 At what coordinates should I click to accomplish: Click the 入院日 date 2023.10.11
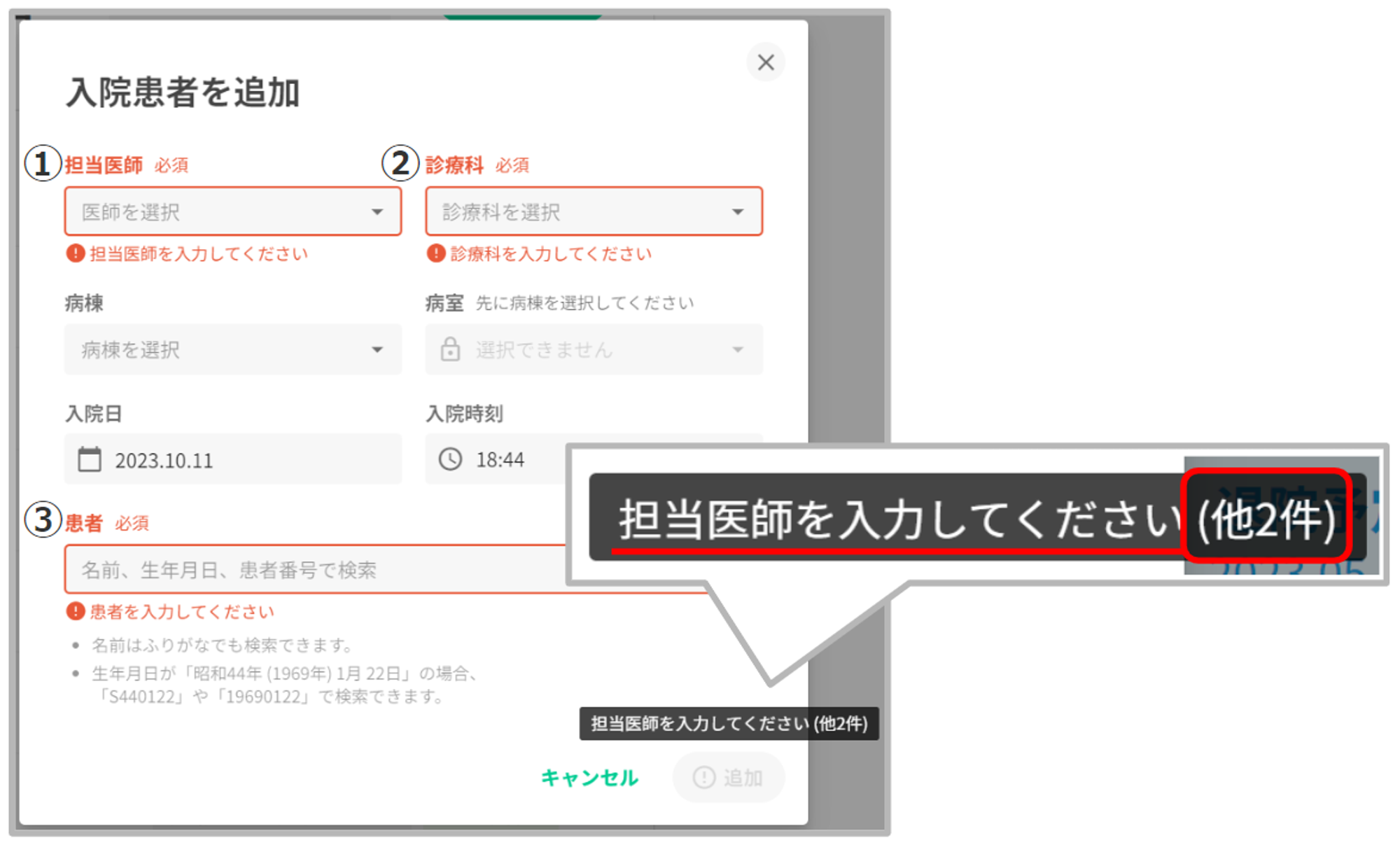point(164,461)
